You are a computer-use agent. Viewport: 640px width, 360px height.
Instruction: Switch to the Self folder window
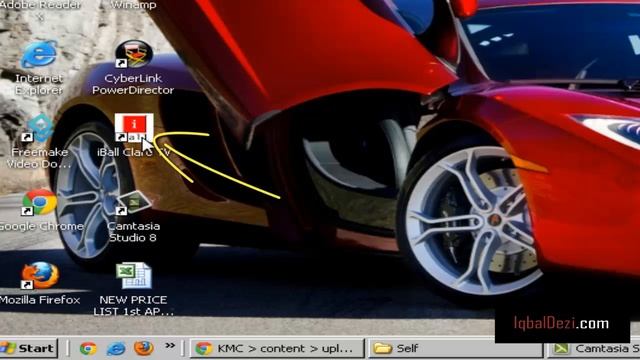point(456,348)
